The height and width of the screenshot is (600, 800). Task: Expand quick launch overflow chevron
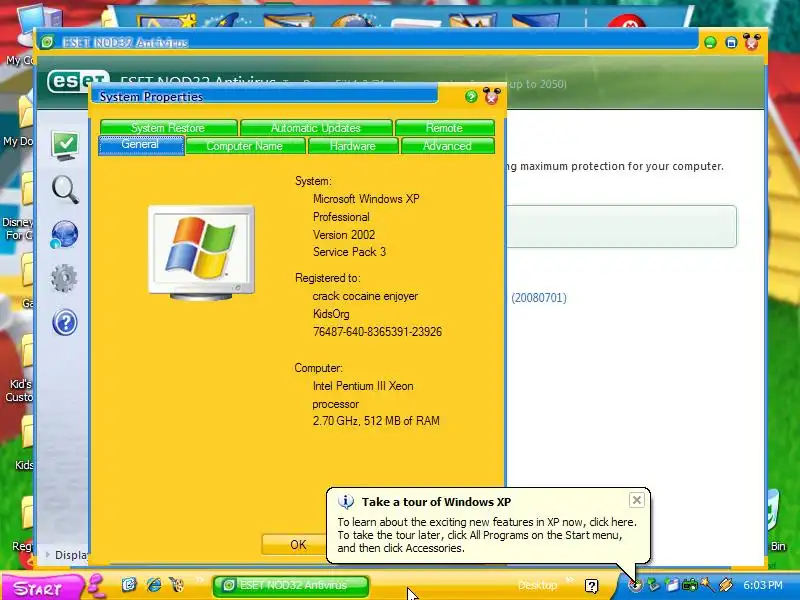pos(199,580)
